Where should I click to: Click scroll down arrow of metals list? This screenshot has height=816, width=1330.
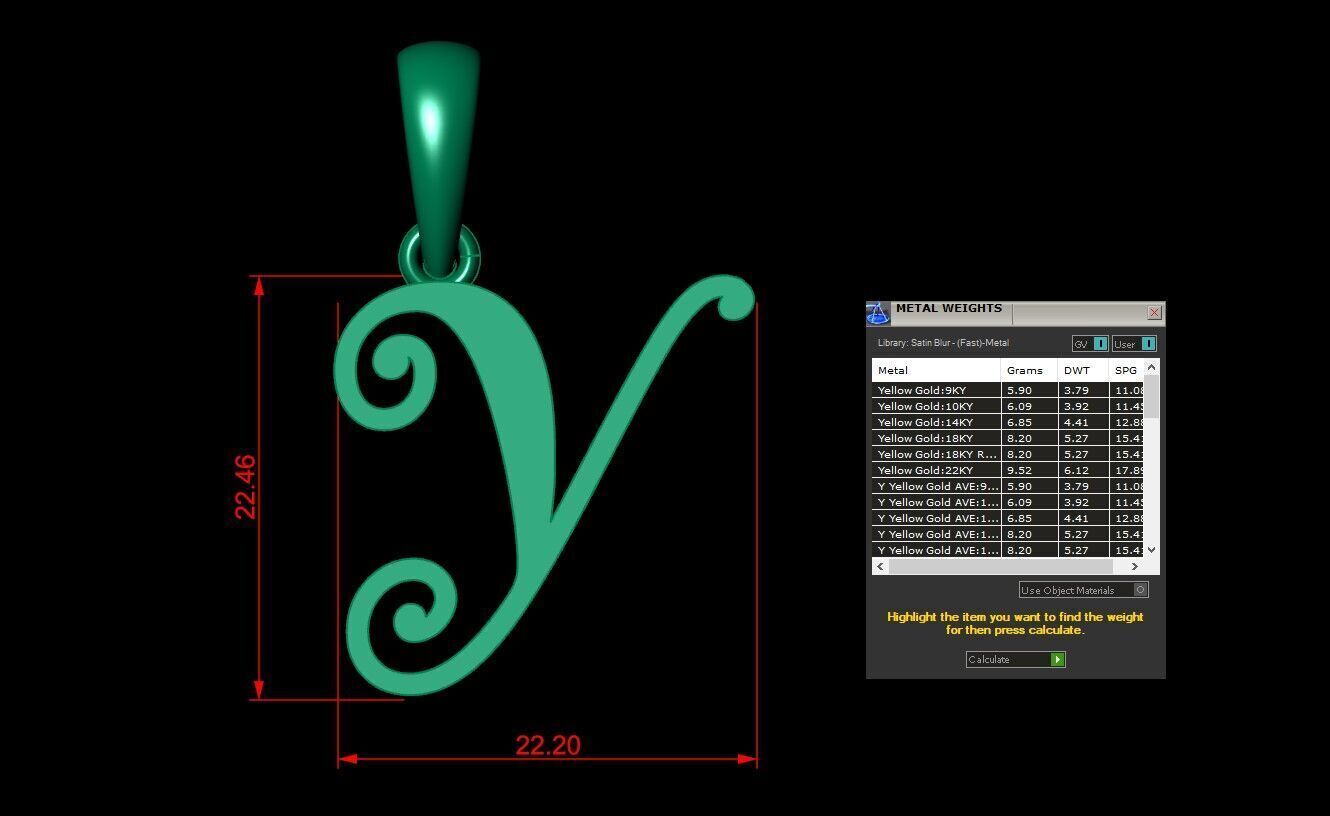pos(1151,549)
